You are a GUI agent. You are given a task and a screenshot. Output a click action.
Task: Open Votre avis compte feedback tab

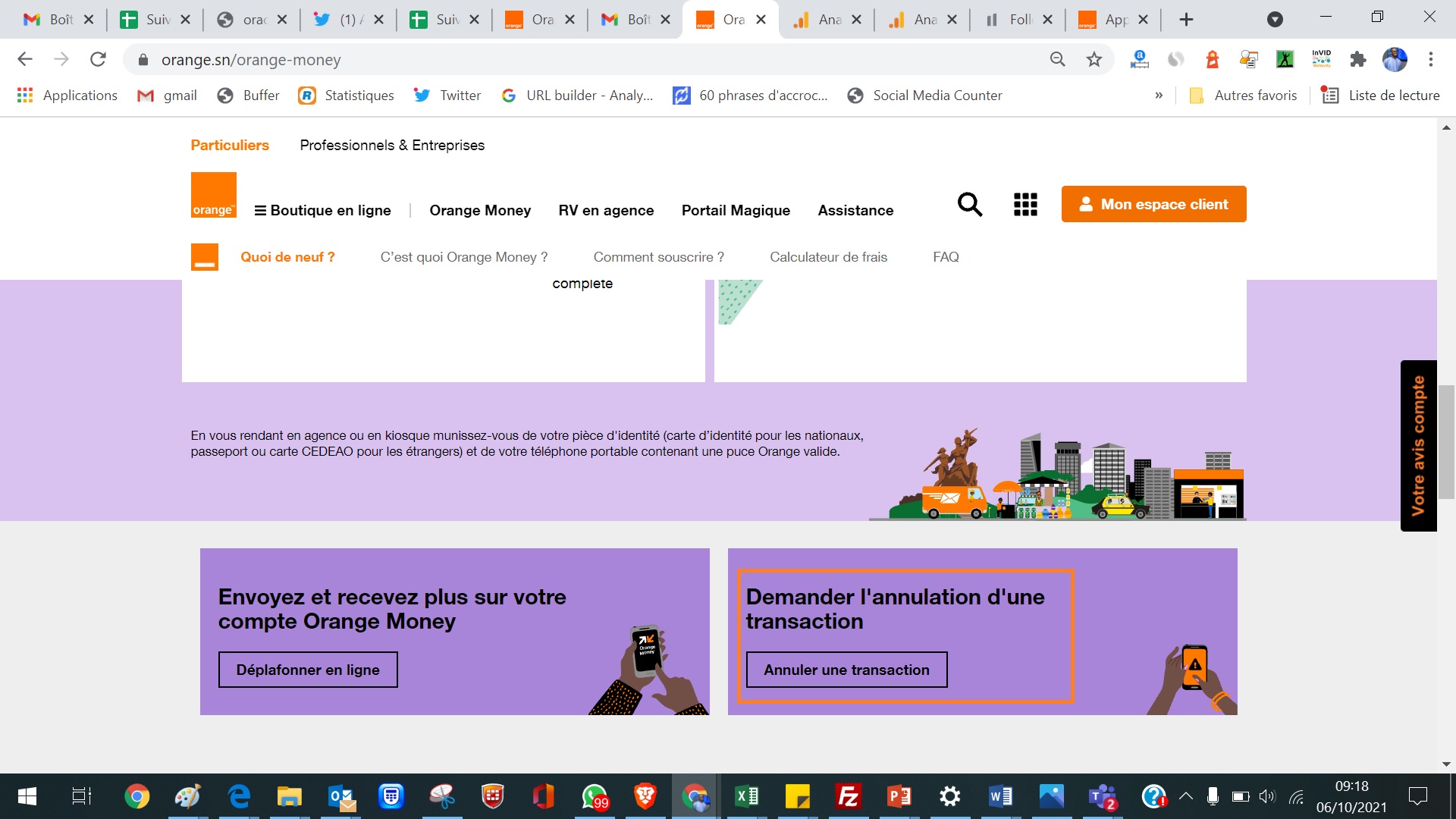coord(1418,446)
